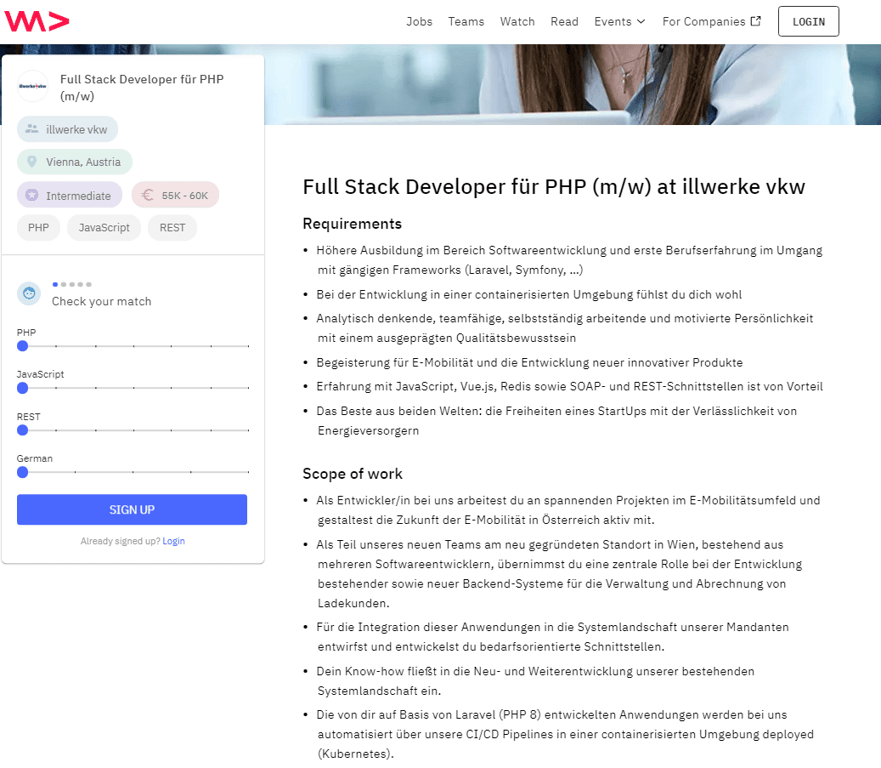
Task: Open the red WeAreDevelopers logo
Action: (x=37, y=21)
